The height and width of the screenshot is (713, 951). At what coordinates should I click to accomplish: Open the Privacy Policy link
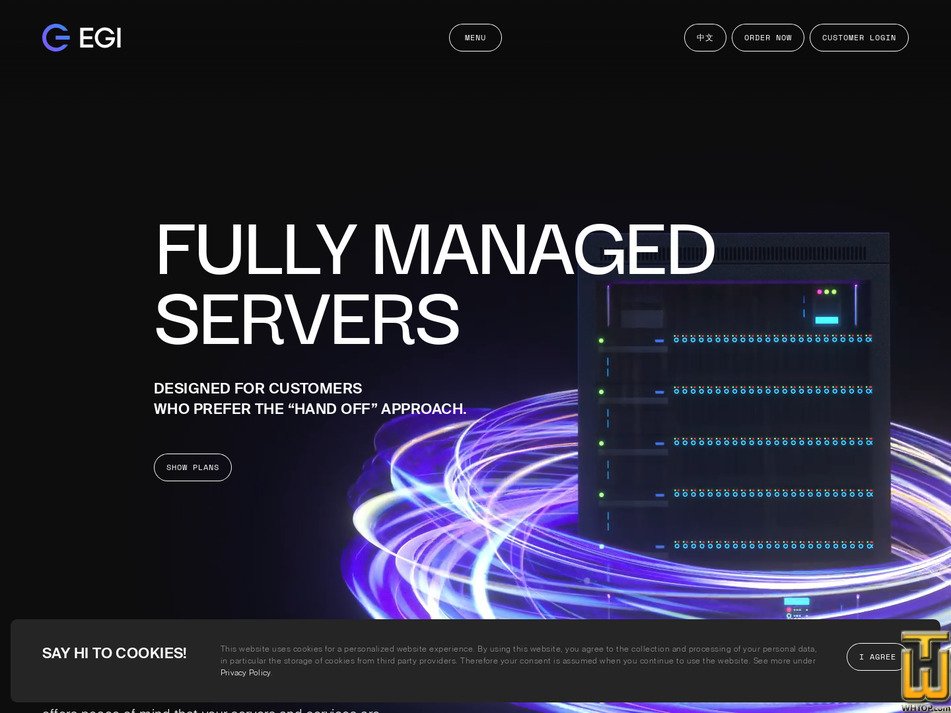pos(245,672)
